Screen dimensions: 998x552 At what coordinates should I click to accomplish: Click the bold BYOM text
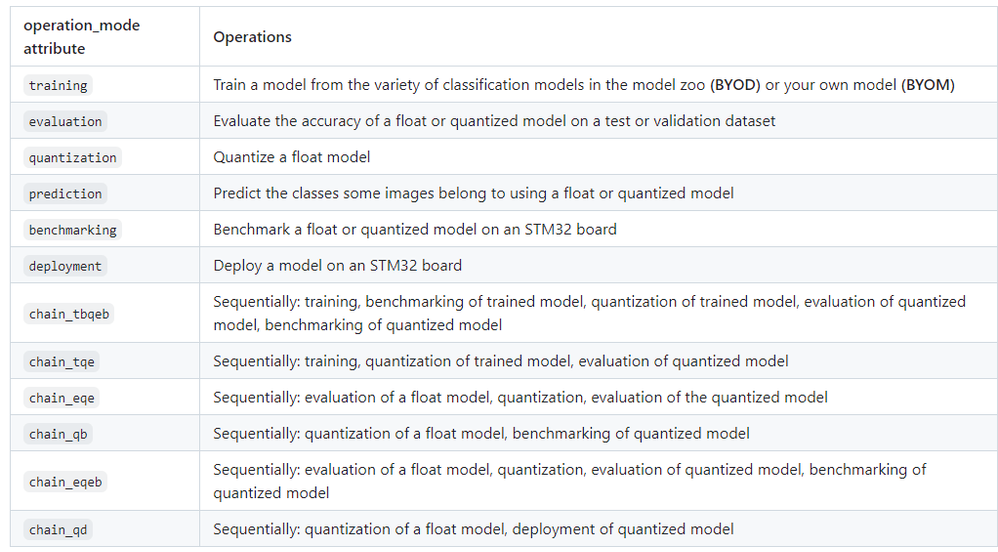tap(928, 85)
